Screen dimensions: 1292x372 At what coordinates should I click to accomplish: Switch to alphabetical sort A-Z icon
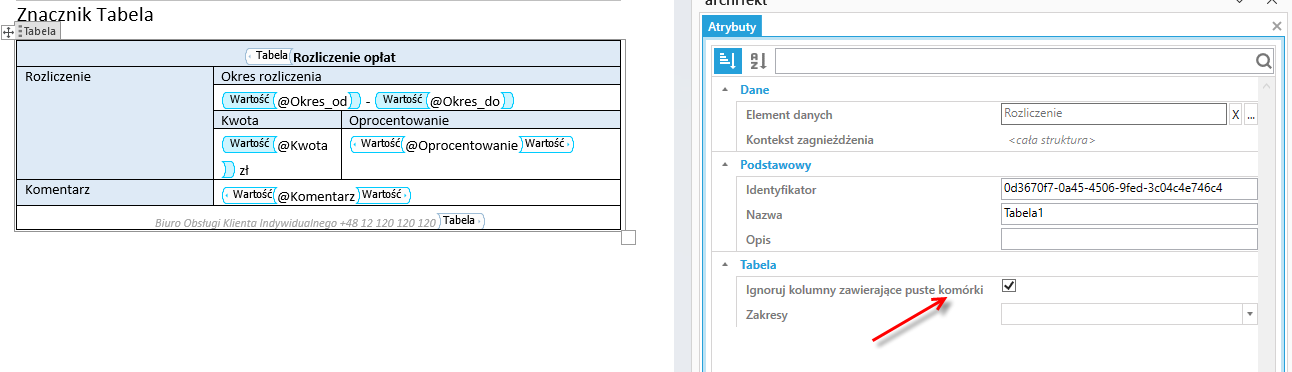coord(758,62)
